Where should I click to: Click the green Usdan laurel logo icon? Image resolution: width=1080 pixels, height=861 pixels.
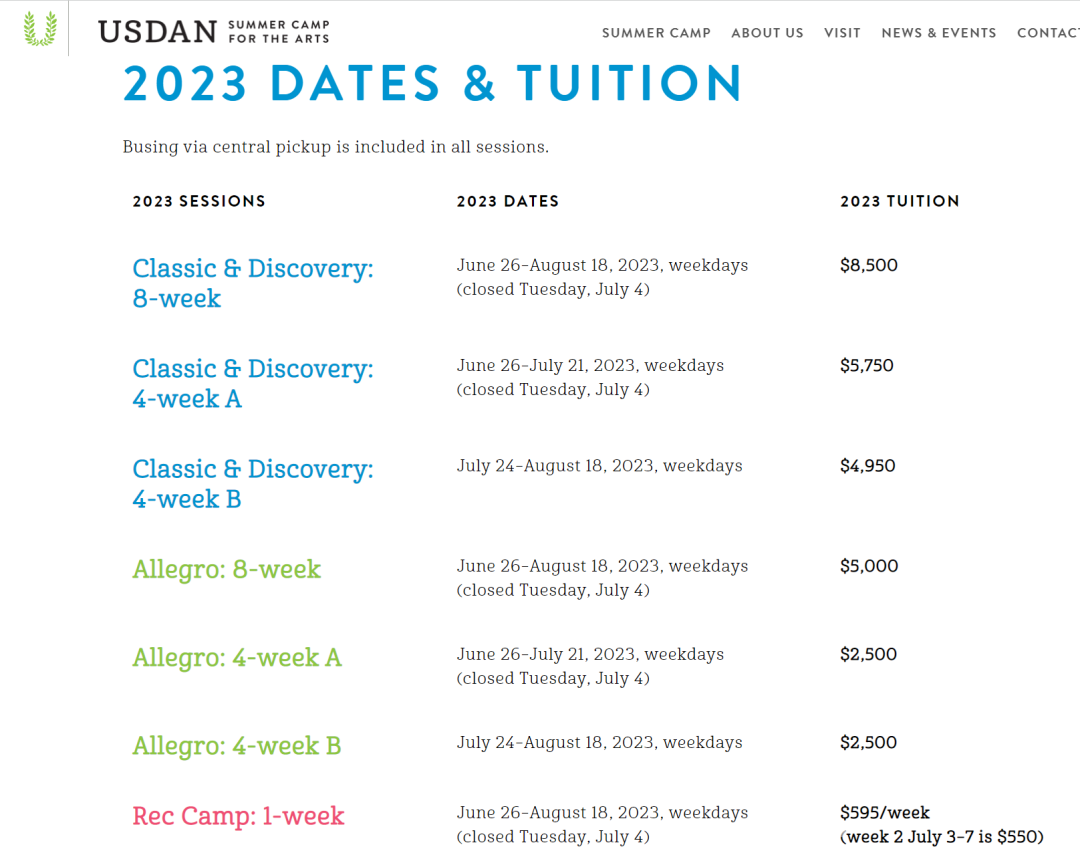click(x=40, y=28)
